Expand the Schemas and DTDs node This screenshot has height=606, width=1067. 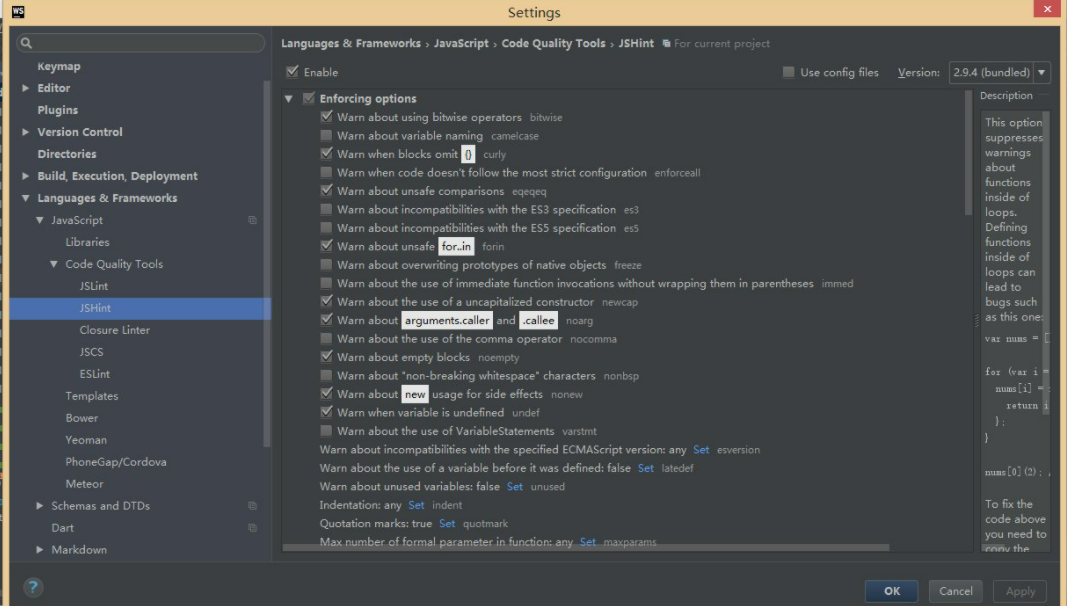pyautogui.click(x=39, y=506)
